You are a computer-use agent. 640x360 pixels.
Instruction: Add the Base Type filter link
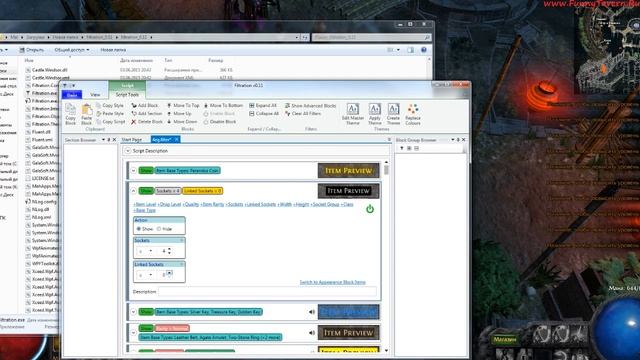point(144,210)
